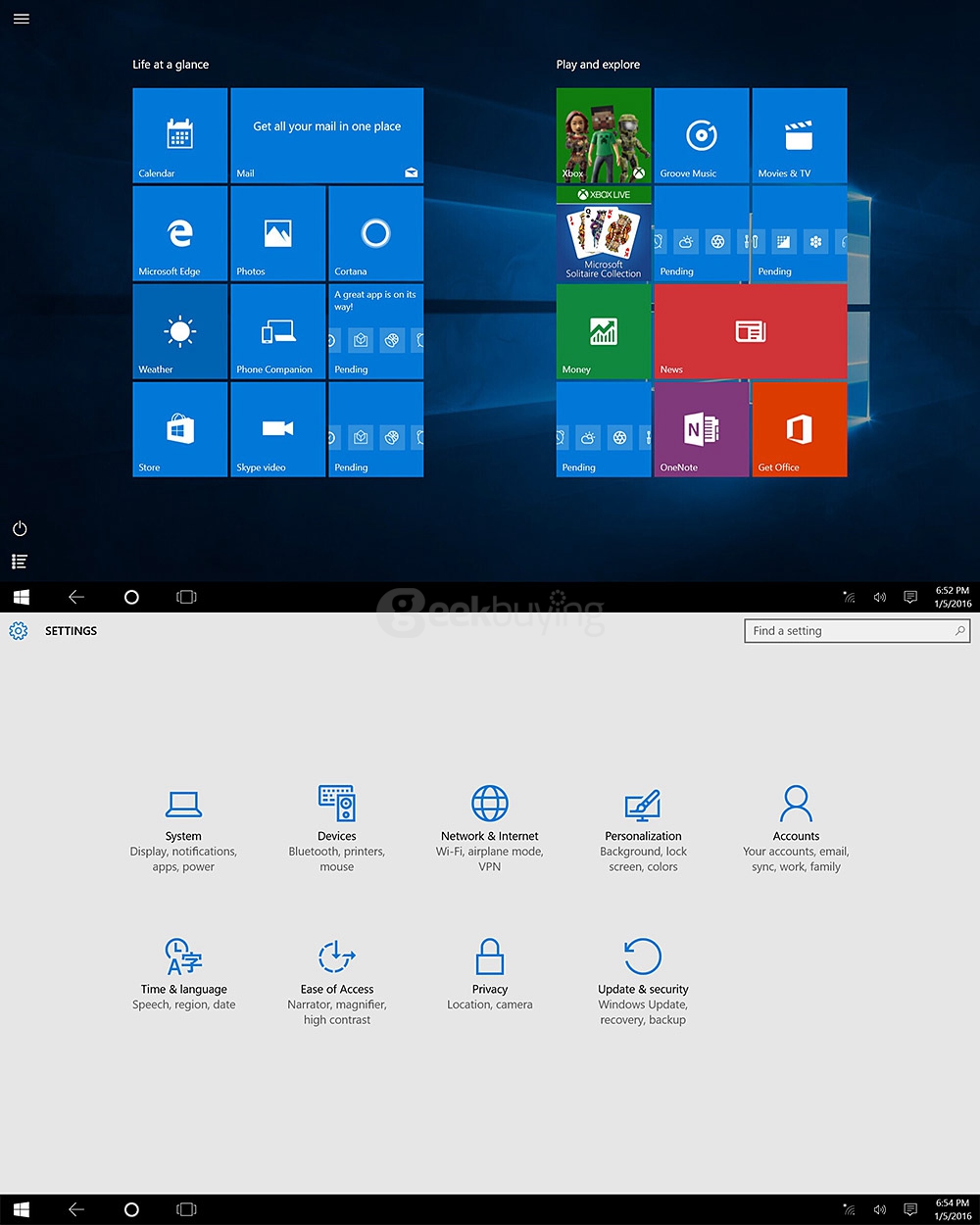Open Devices settings
980x1225 pixels.
(x=337, y=828)
